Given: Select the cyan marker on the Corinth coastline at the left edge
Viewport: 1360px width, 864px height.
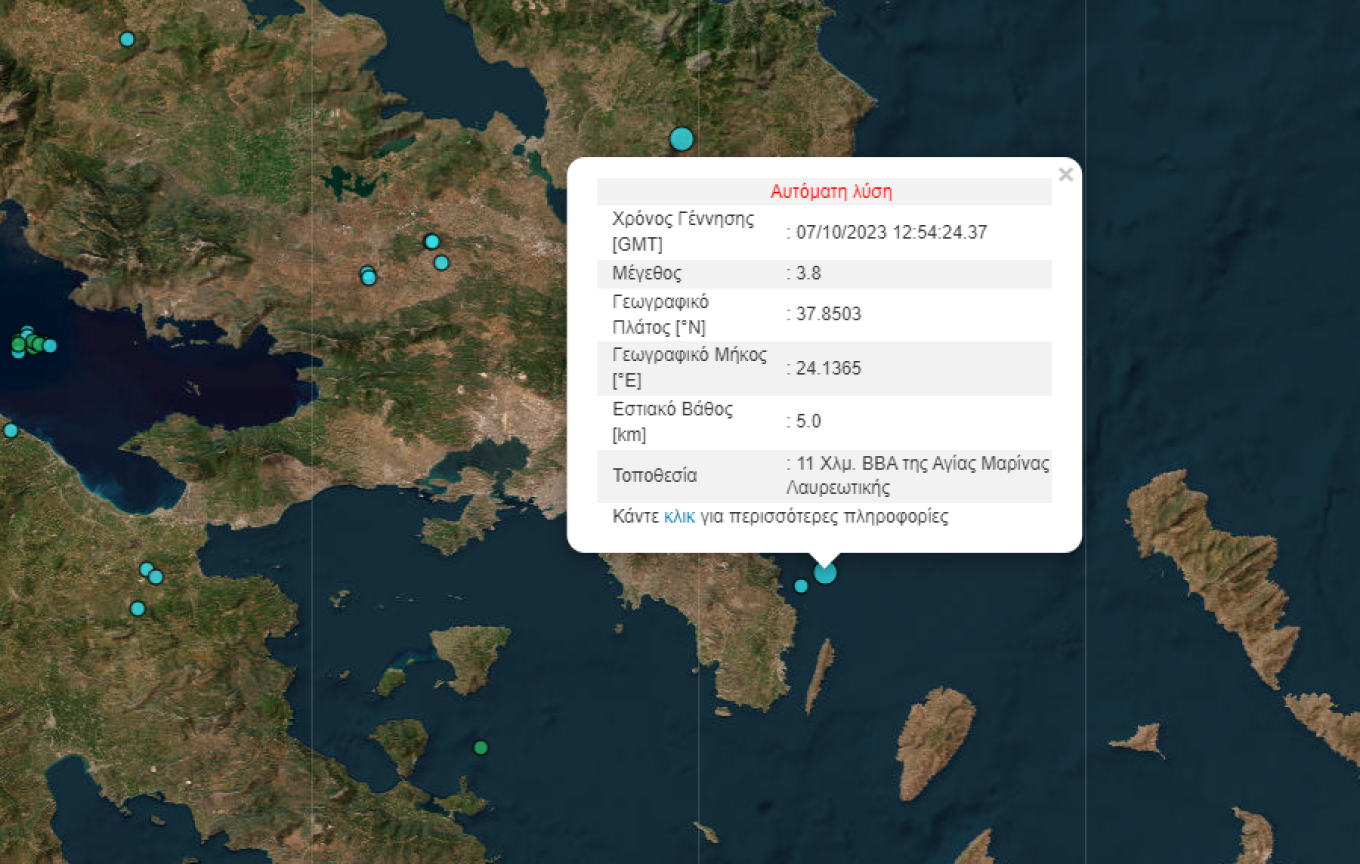Looking at the screenshot, I should pos(11,431).
